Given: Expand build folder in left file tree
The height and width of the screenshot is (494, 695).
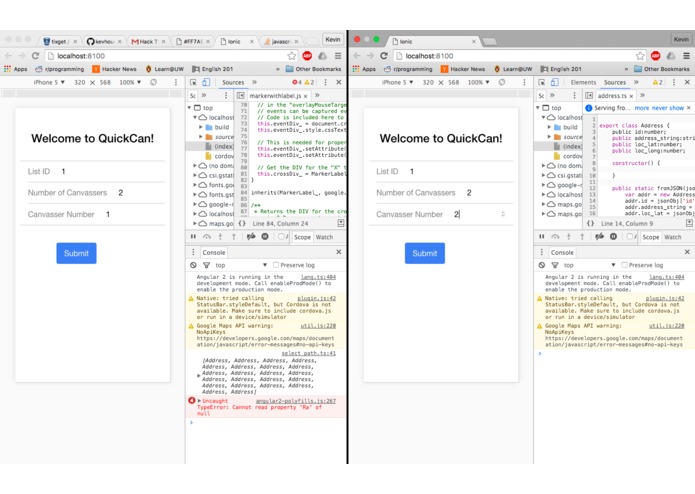Looking at the screenshot, I should 201,127.
